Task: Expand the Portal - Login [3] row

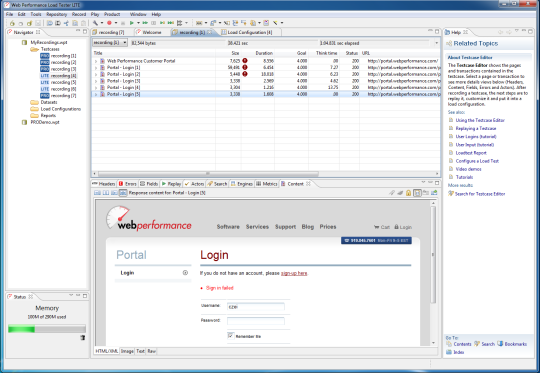Action: click(96, 81)
